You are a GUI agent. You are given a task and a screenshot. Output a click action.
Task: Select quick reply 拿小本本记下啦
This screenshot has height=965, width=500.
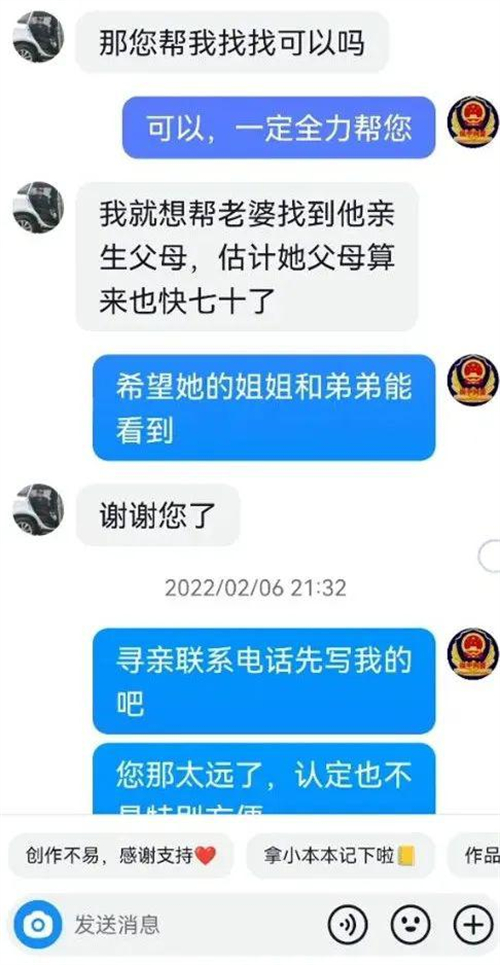click(341, 855)
